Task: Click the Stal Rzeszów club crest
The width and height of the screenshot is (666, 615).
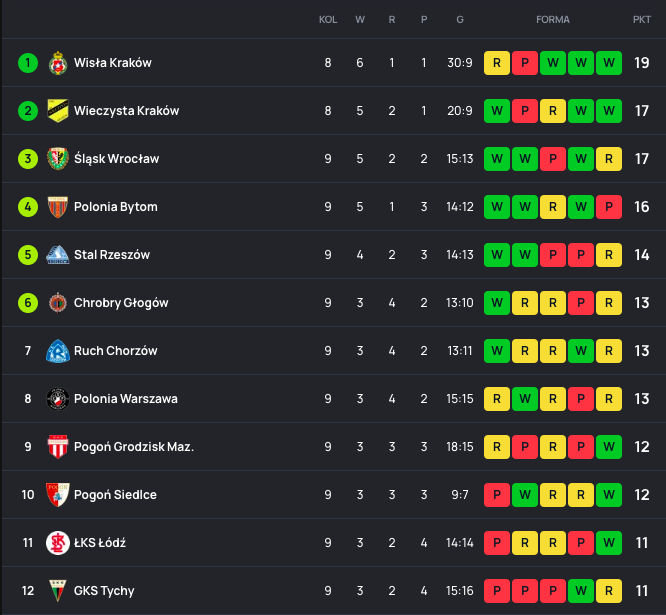Action: click(x=58, y=255)
